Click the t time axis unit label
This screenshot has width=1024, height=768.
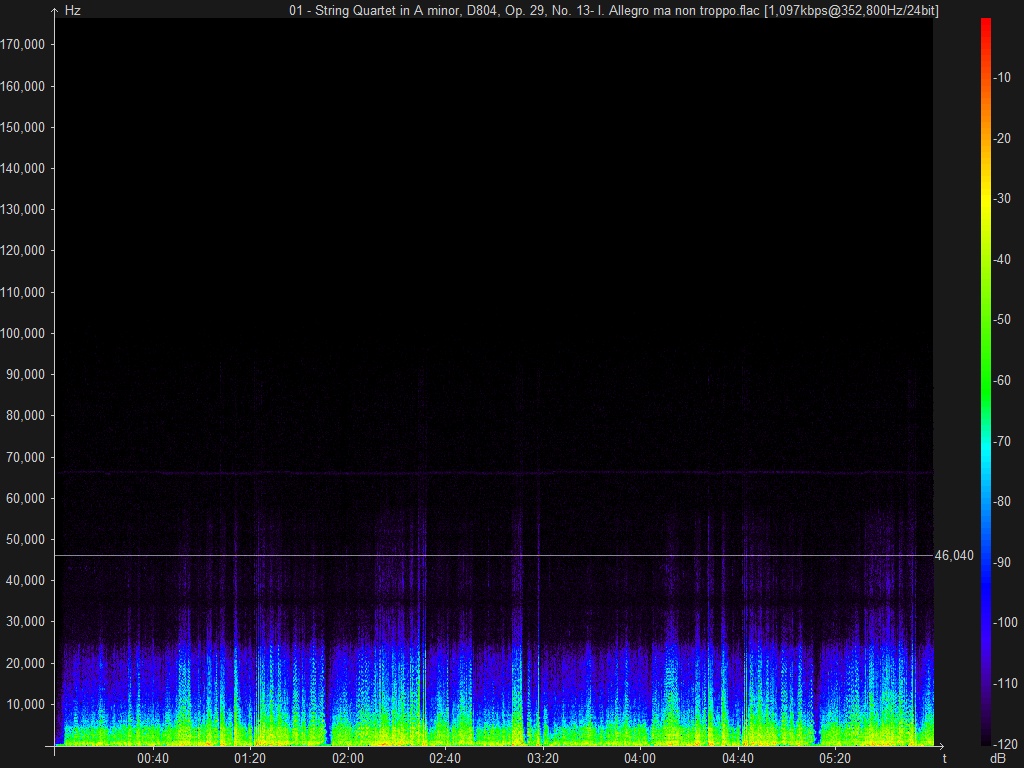point(944,758)
